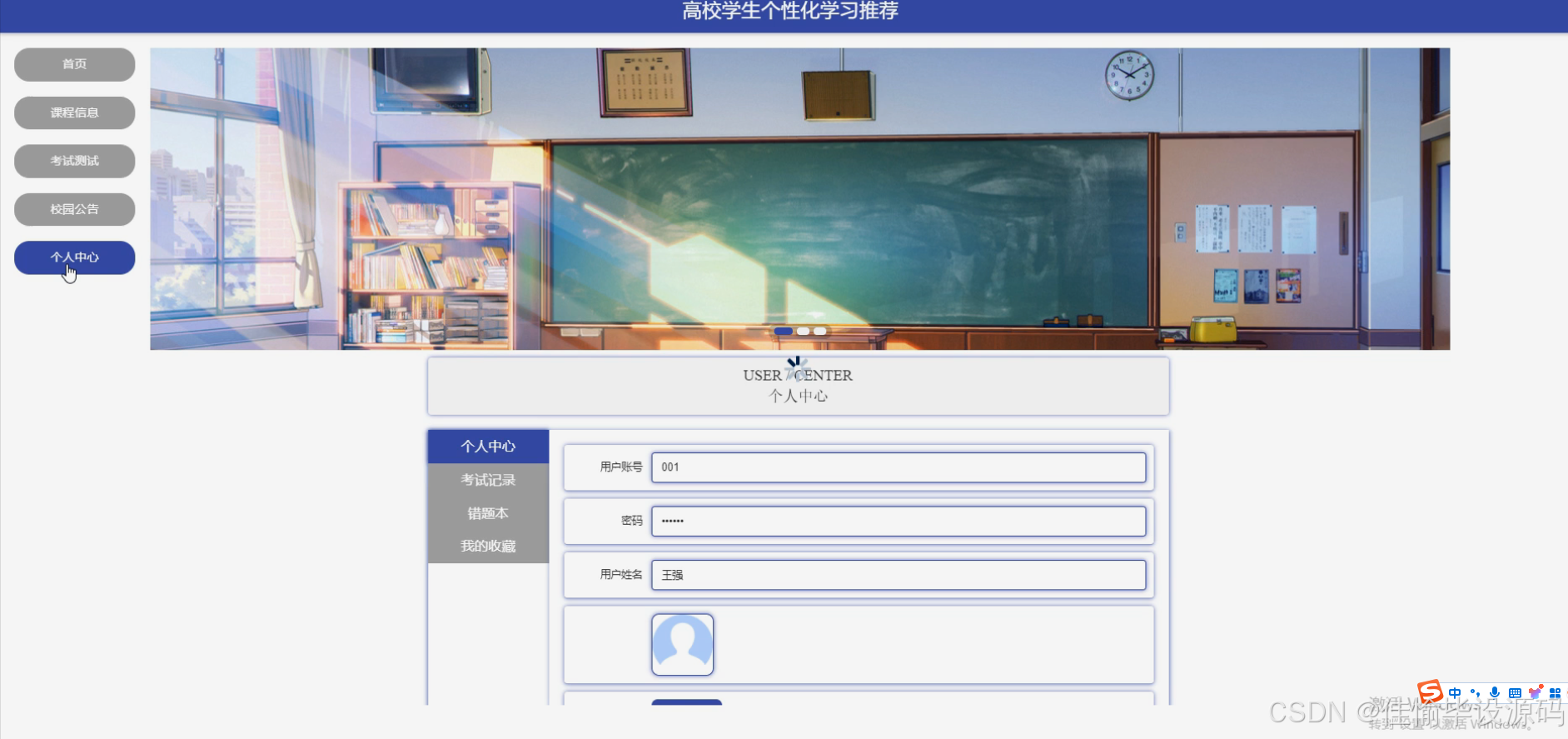
Task: Click the user avatar profile picture
Action: point(683,645)
